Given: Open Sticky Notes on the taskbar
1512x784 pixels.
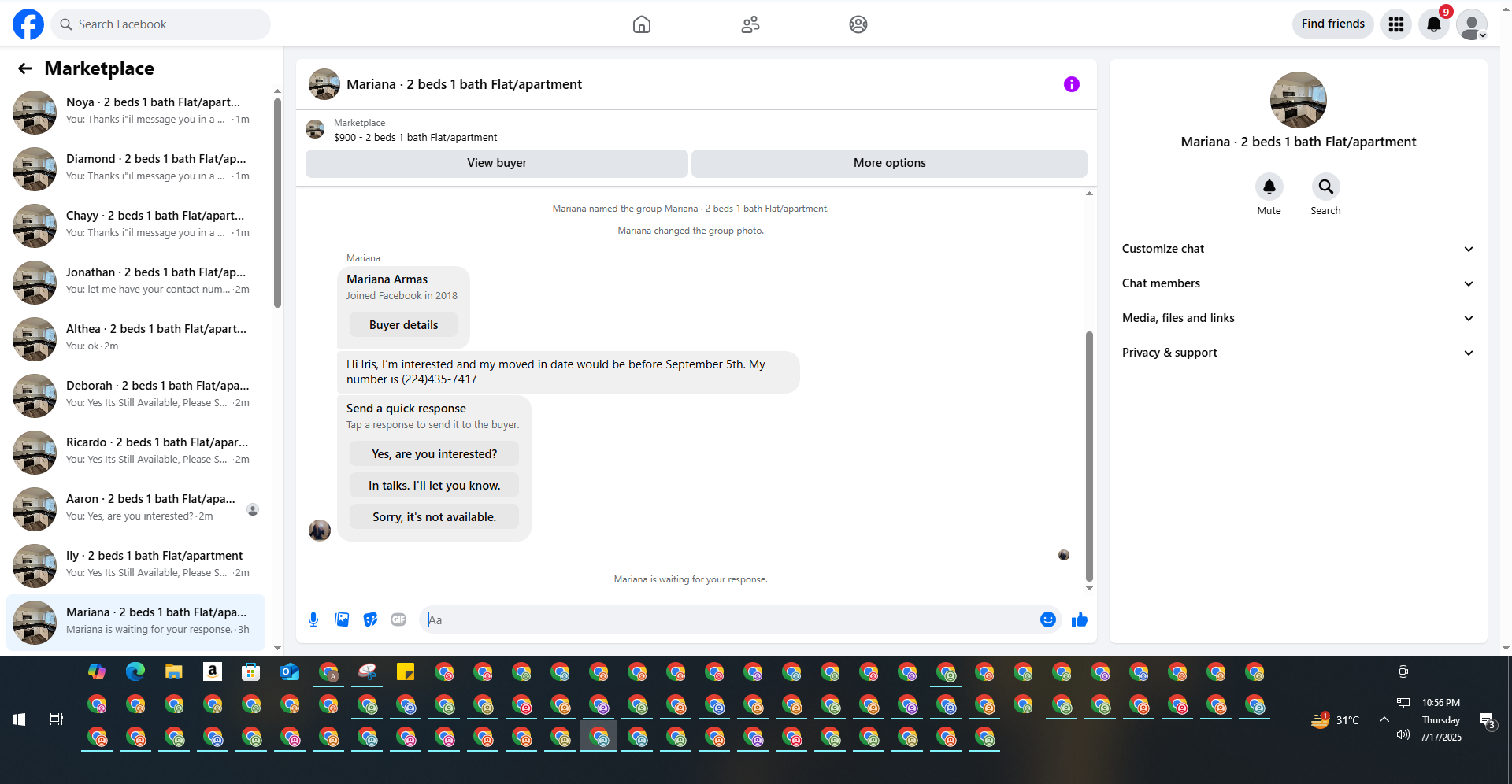Looking at the screenshot, I should point(406,671).
